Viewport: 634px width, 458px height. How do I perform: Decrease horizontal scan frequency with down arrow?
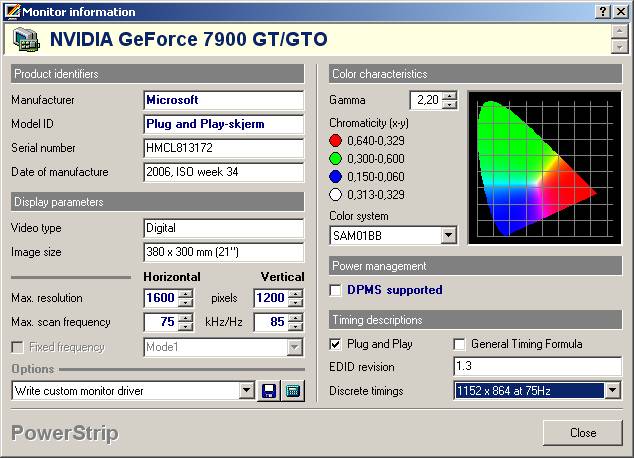186,326
